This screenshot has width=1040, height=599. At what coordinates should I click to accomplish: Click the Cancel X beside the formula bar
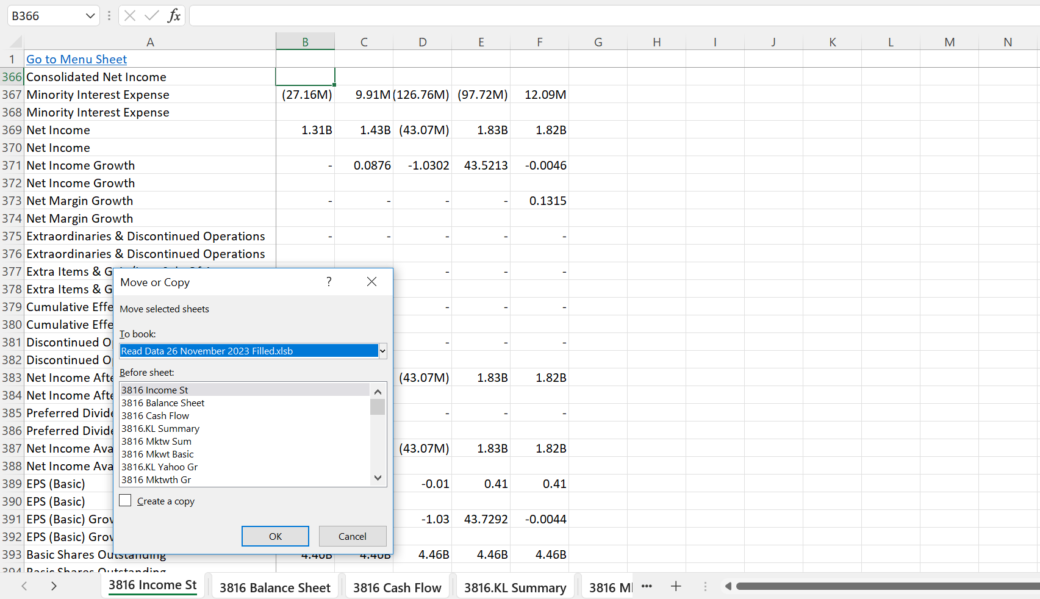tap(128, 15)
